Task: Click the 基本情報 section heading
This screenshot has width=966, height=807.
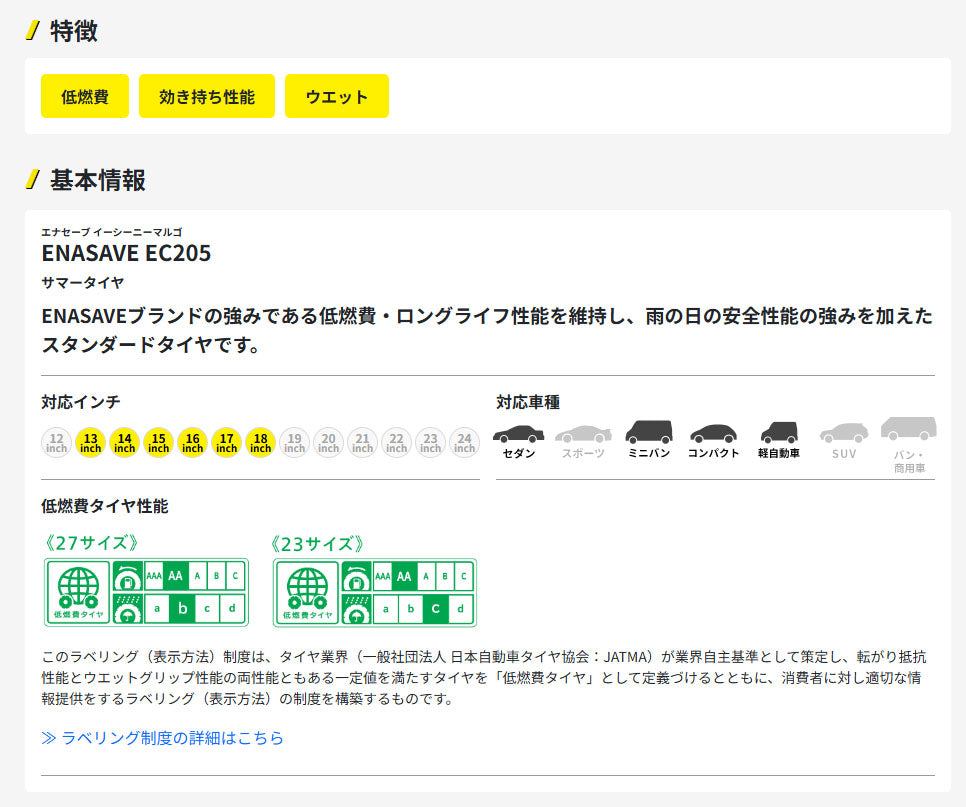Action: (98, 180)
